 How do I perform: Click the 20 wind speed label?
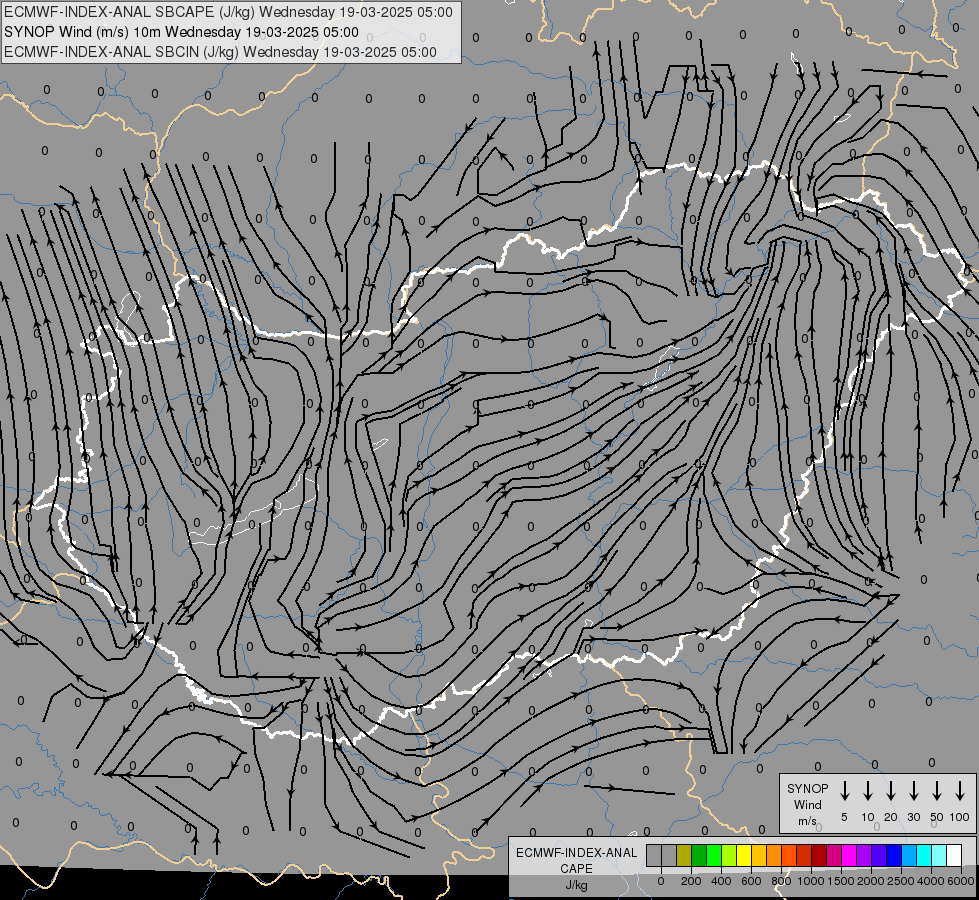tap(890, 817)
